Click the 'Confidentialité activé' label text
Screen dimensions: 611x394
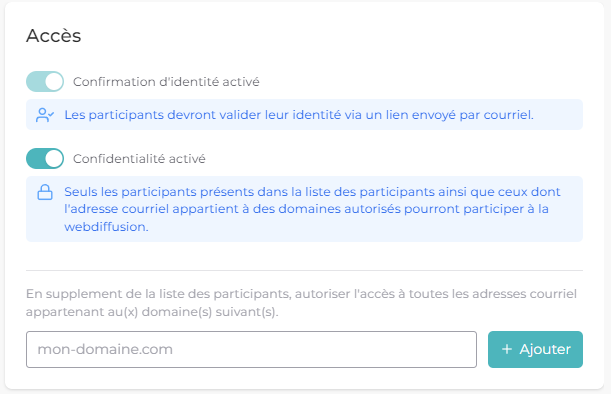click(139, 159)
